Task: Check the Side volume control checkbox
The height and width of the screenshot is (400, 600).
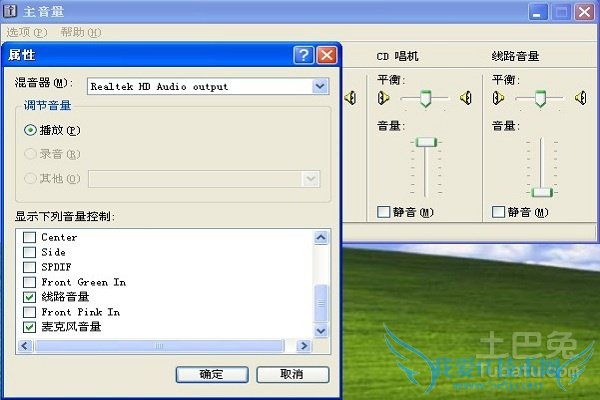Action: 29,252
